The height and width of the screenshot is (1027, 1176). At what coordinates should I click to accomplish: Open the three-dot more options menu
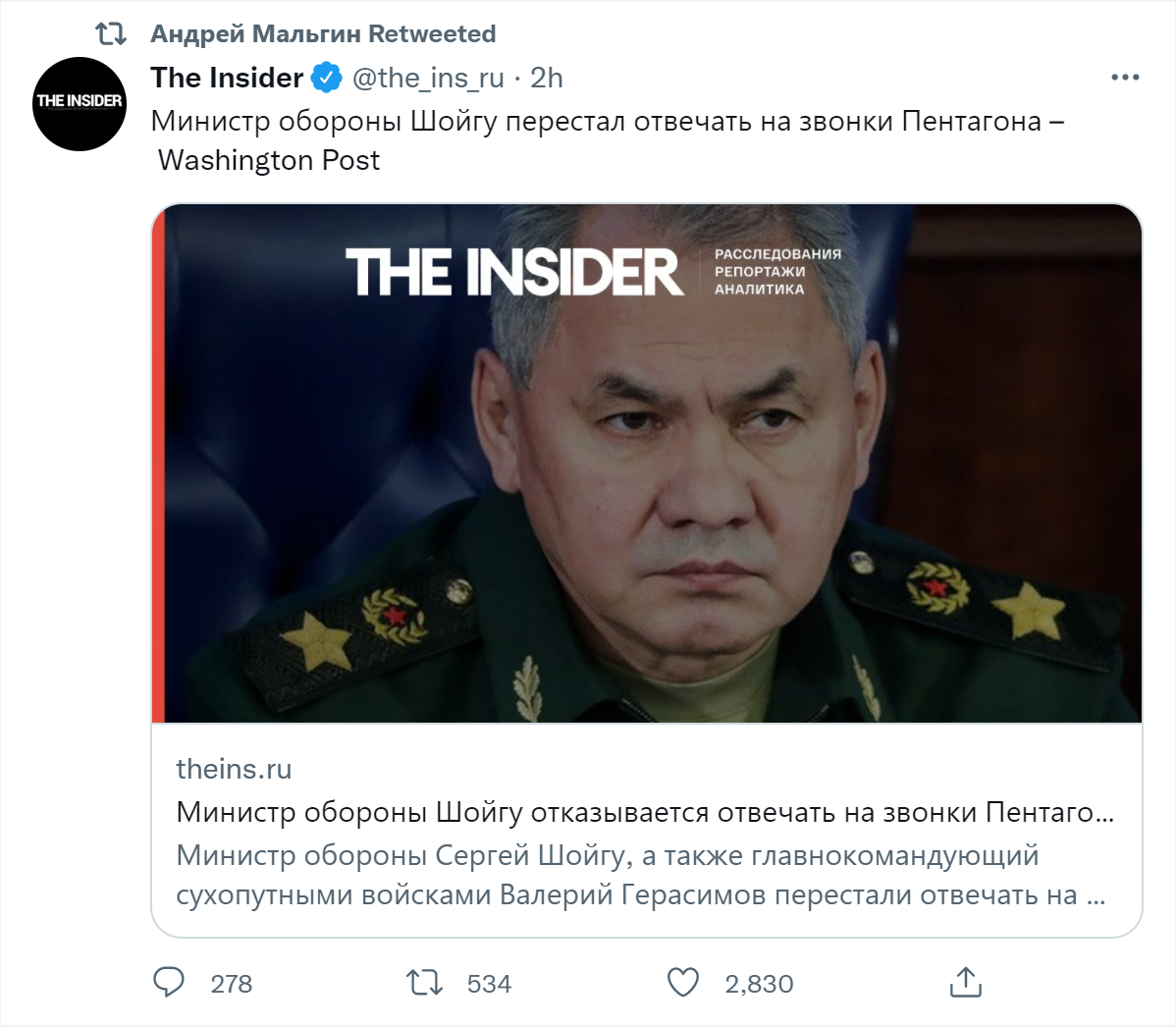[1125, 78]
